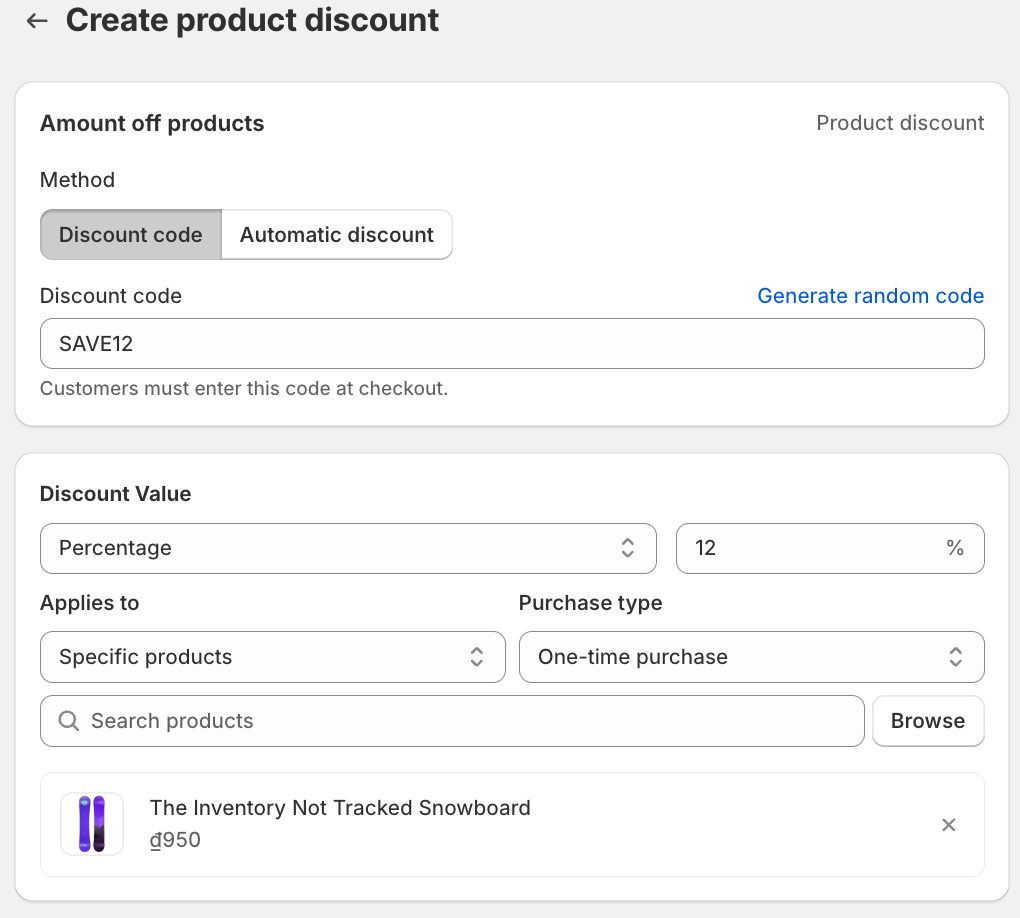The image size is (1020, 918).
Task: Click The Inventory Not Tracked Snowboard name
Action: tap(340, 808)
